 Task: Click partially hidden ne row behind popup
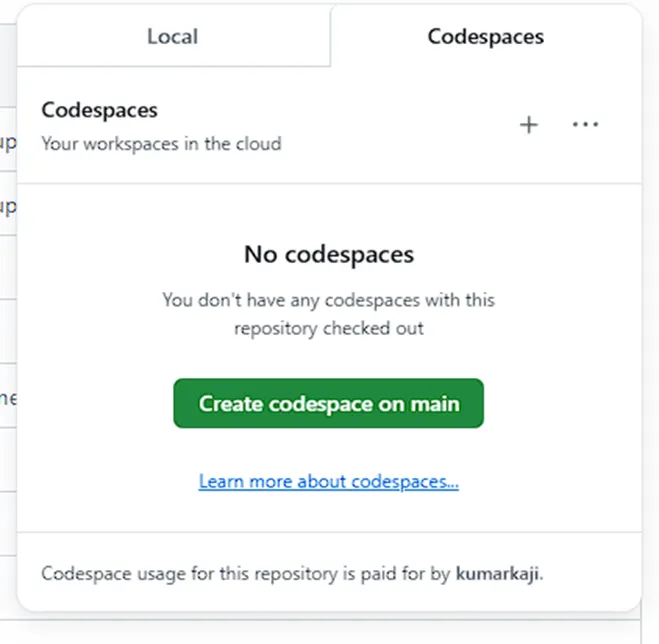pos(8,398)
